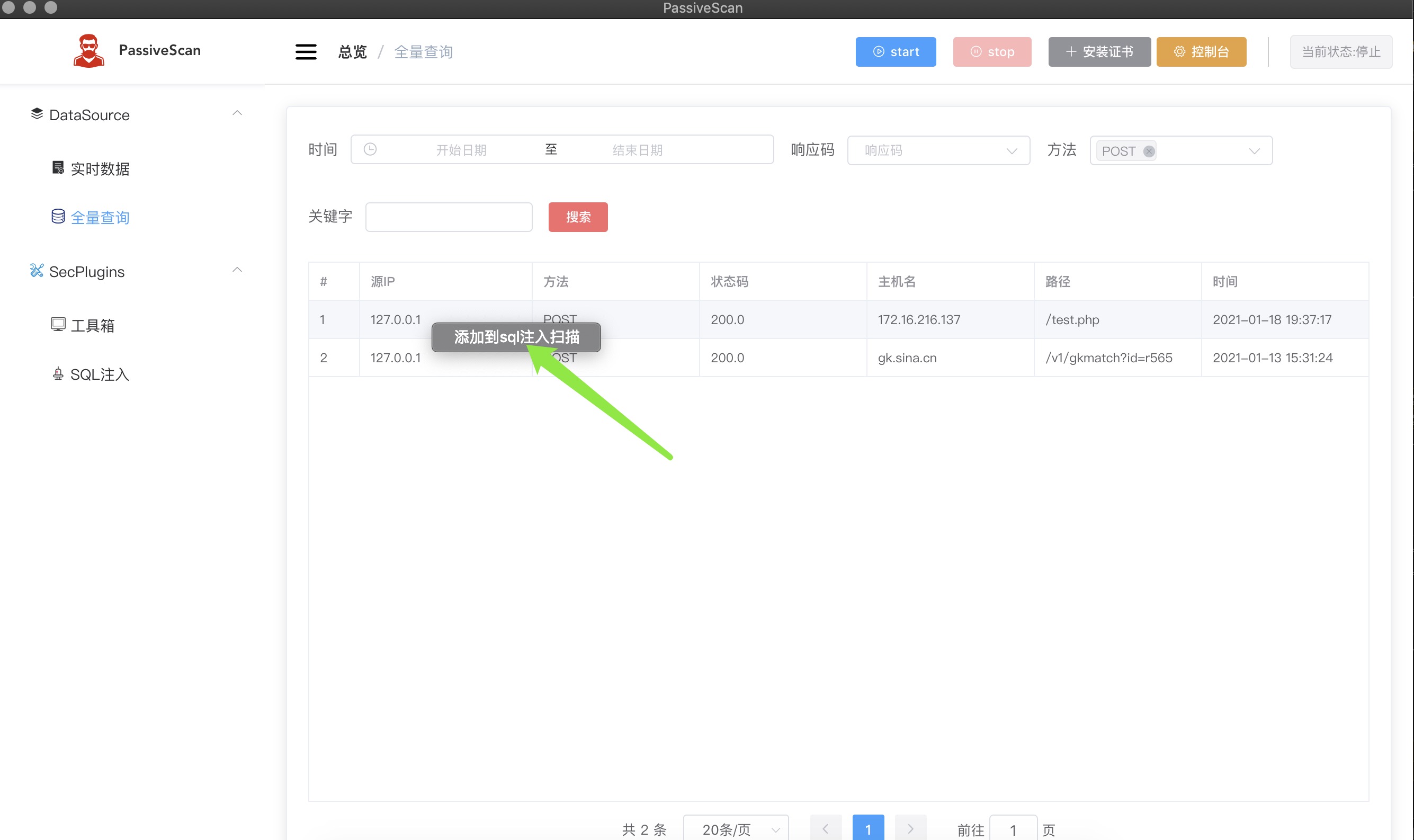Open 实时数据 in the sidebar

(100, 168)
